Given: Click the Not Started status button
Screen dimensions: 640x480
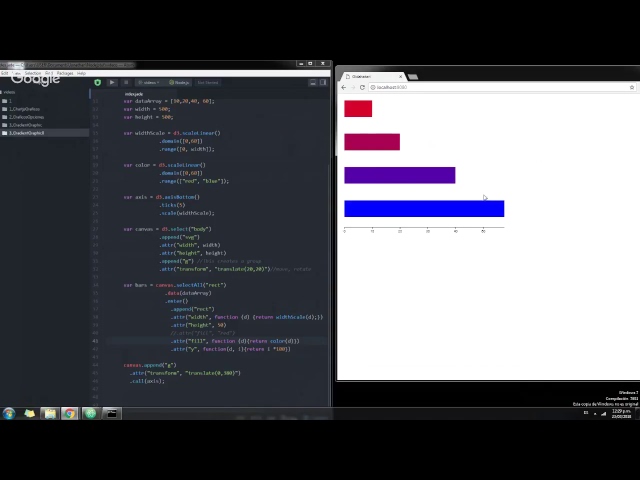Looking at the screenshot, I should pyautogui.click(x=208, y=82).
